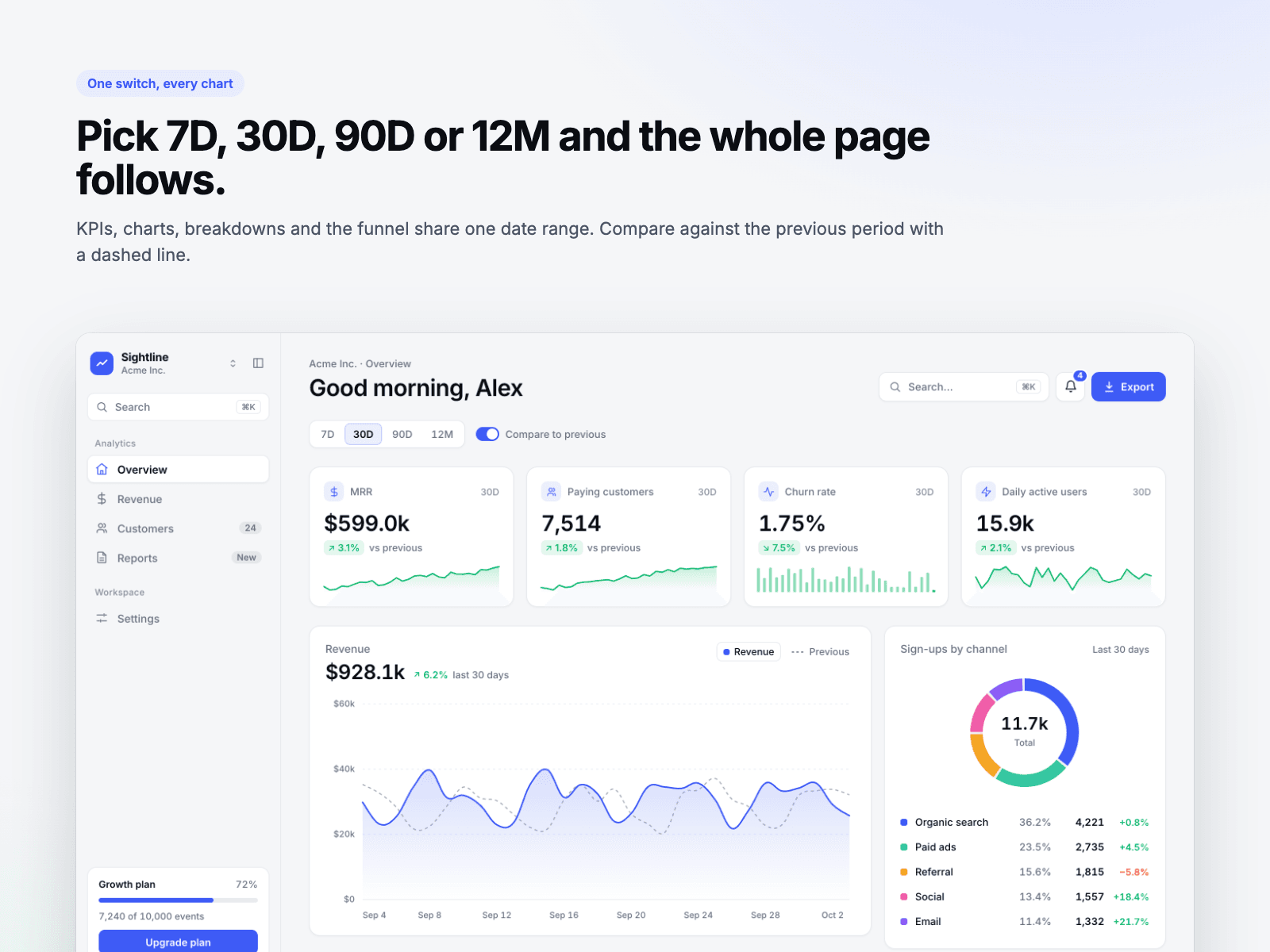Click the Paying customers card people icon
Image resolution: width=1270 pixels, height=952 pixels.
[552, 492]
